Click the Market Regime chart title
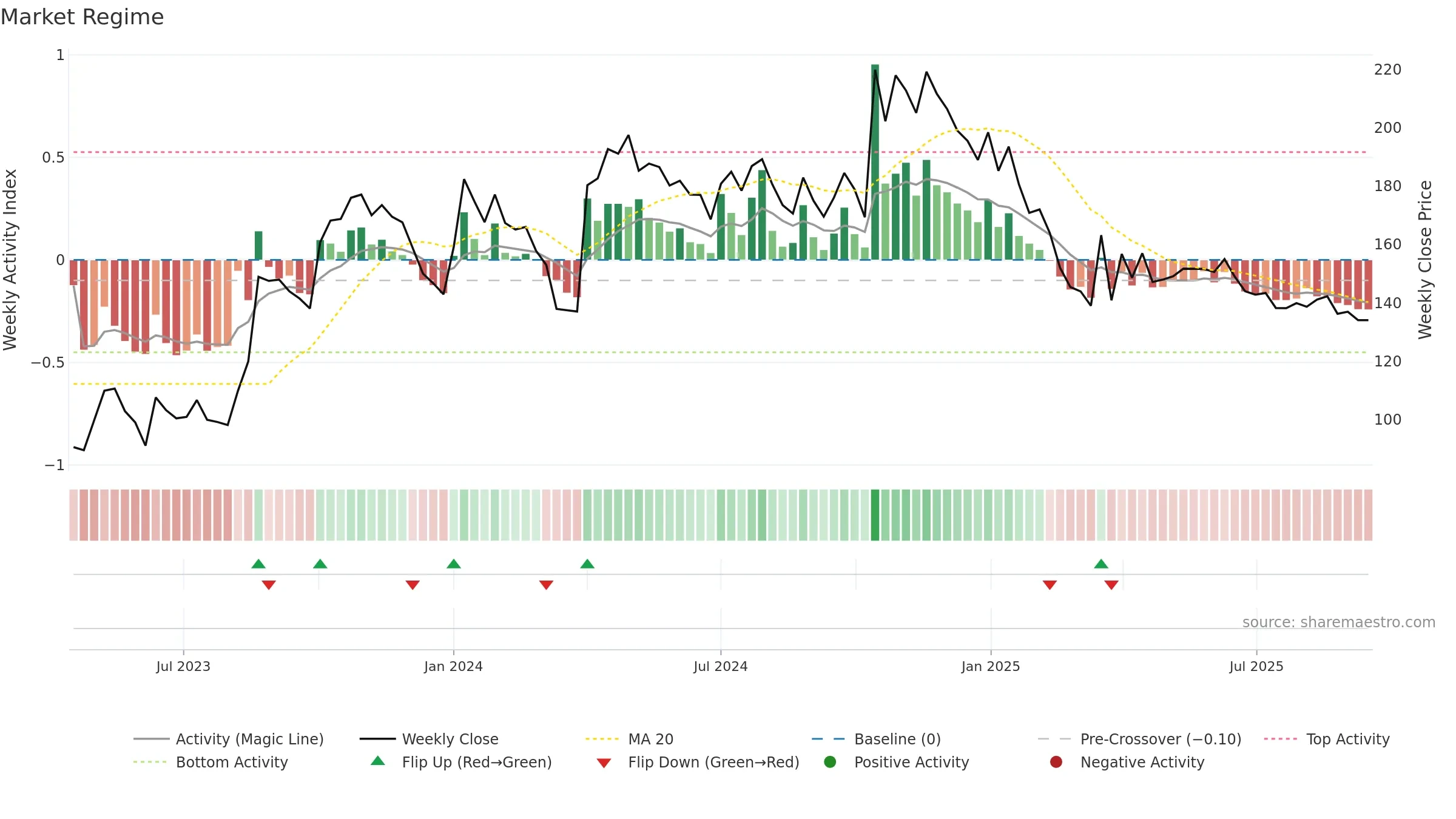The width and height of the screenshot is (1456, 819). (83, 17)
